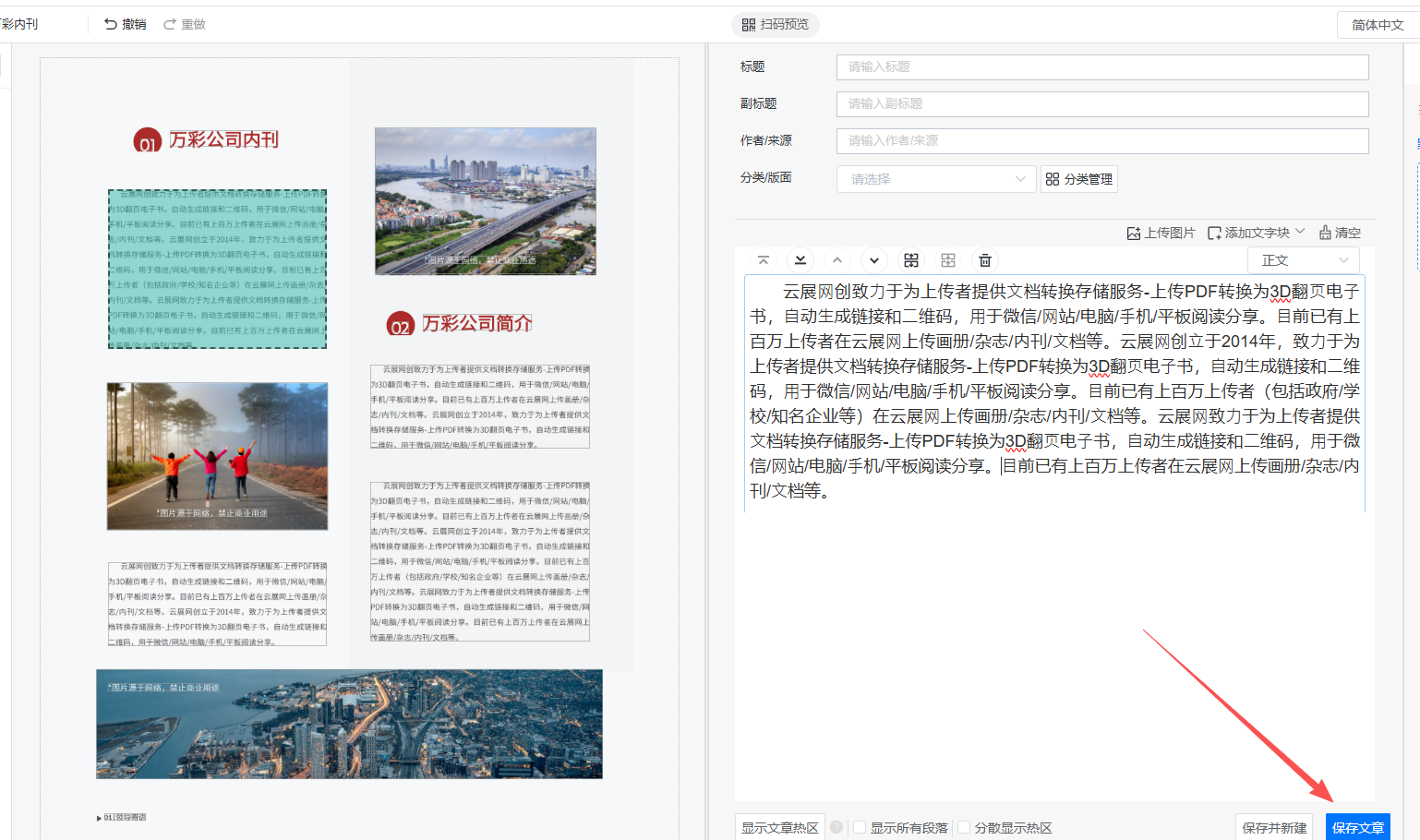This screenshot has width=1420, height=840.
Task: Open the 分类/版面 dropdown
Action: click(936, 179)
